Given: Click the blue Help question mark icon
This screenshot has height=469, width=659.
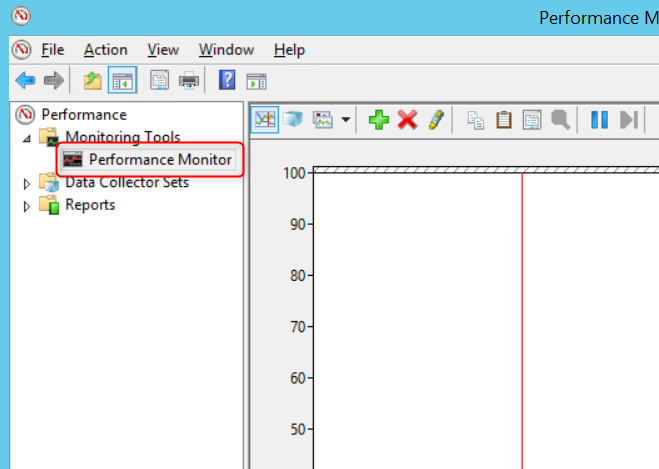Looking at the screenshot, I should click(227, 80).
